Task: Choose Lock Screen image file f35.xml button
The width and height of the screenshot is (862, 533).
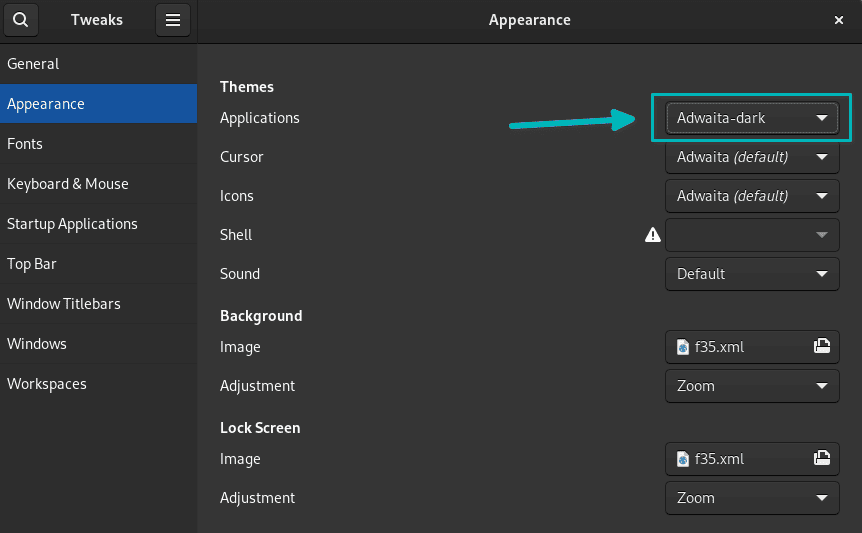Action: coord(752,459)
